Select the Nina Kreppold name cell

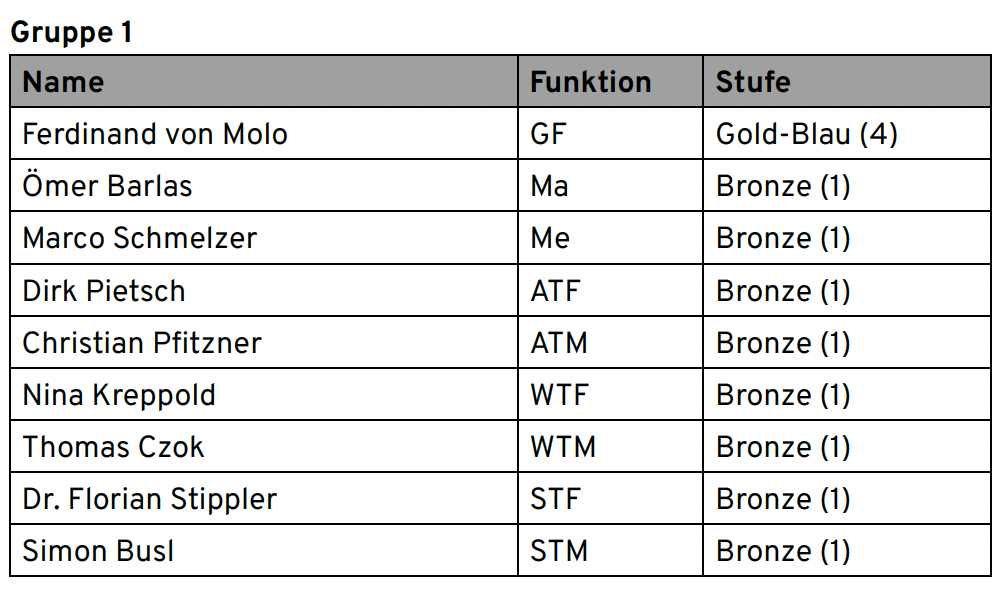coord(119,395)
